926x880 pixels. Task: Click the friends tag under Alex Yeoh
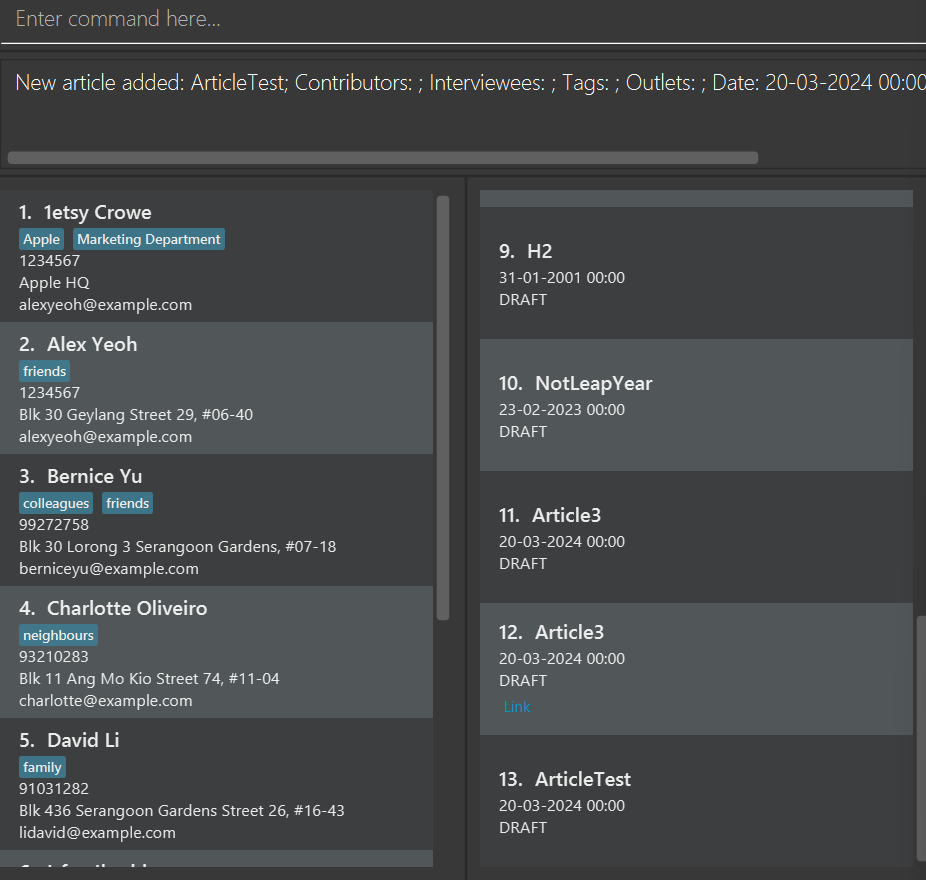pos(44,371)
